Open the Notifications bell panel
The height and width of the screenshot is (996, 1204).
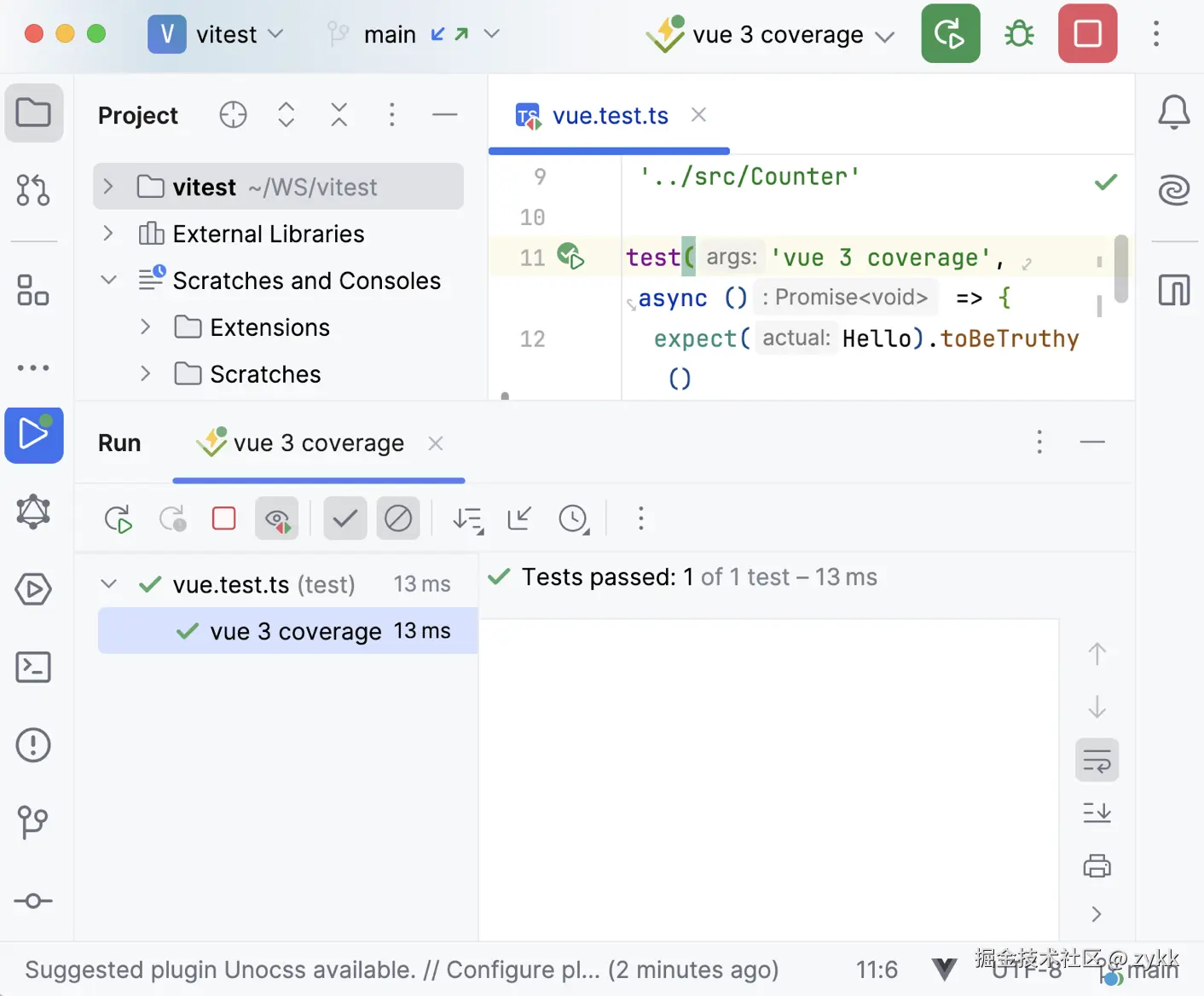(x=1173, y=112)
